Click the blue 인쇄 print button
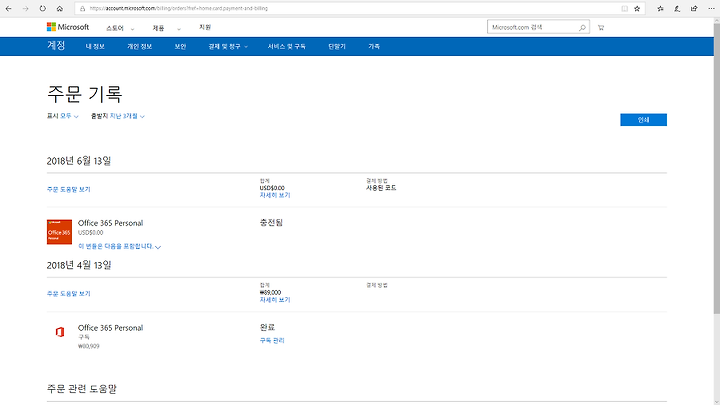This screenshot has height=405, width=720. point(643,119)
